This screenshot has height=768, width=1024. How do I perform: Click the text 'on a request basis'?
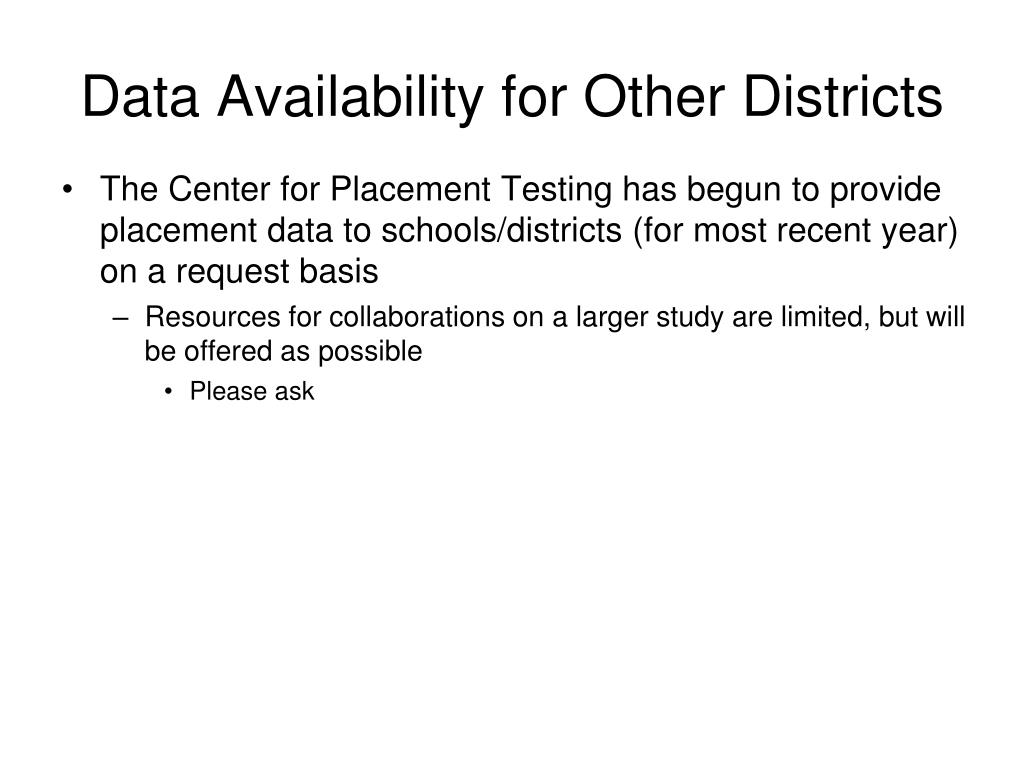click(239, 271)
